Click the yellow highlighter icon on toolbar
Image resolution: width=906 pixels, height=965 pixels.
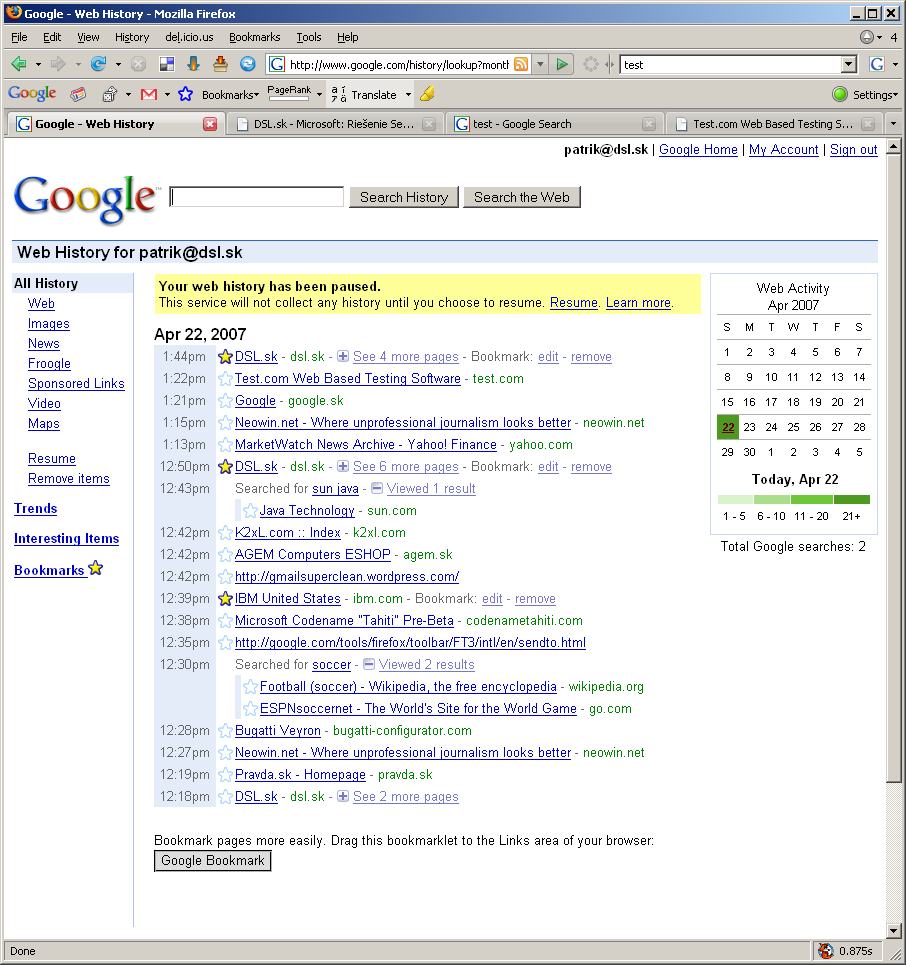pos(427,94)
